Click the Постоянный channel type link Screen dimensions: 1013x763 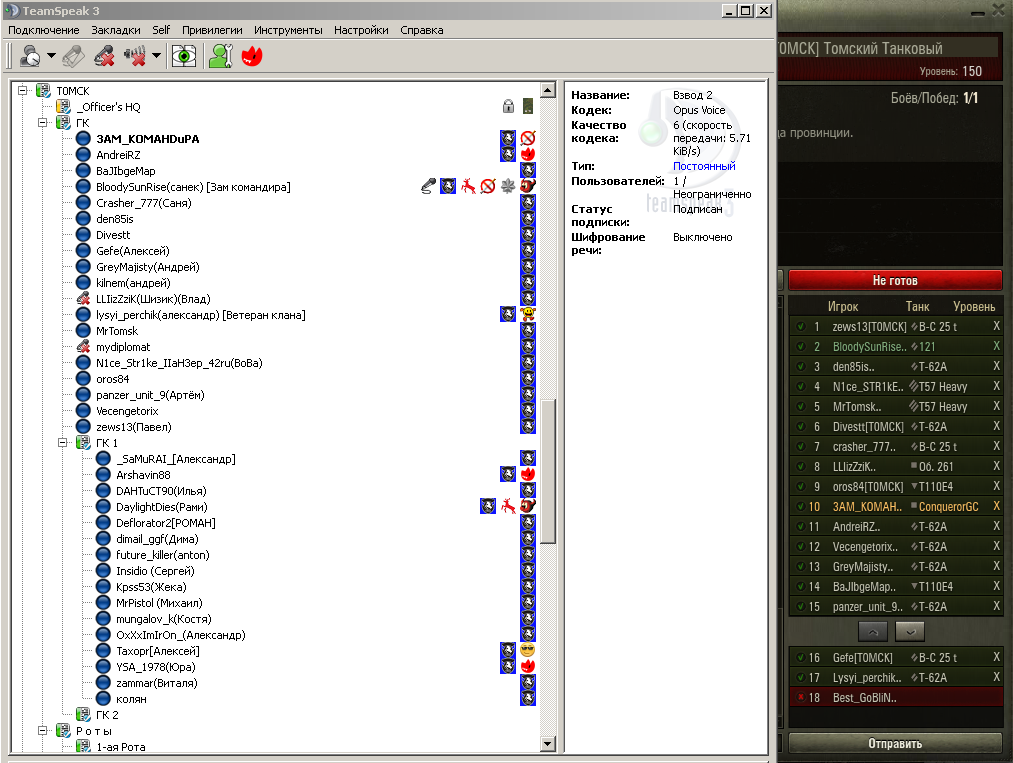[704, 166]
